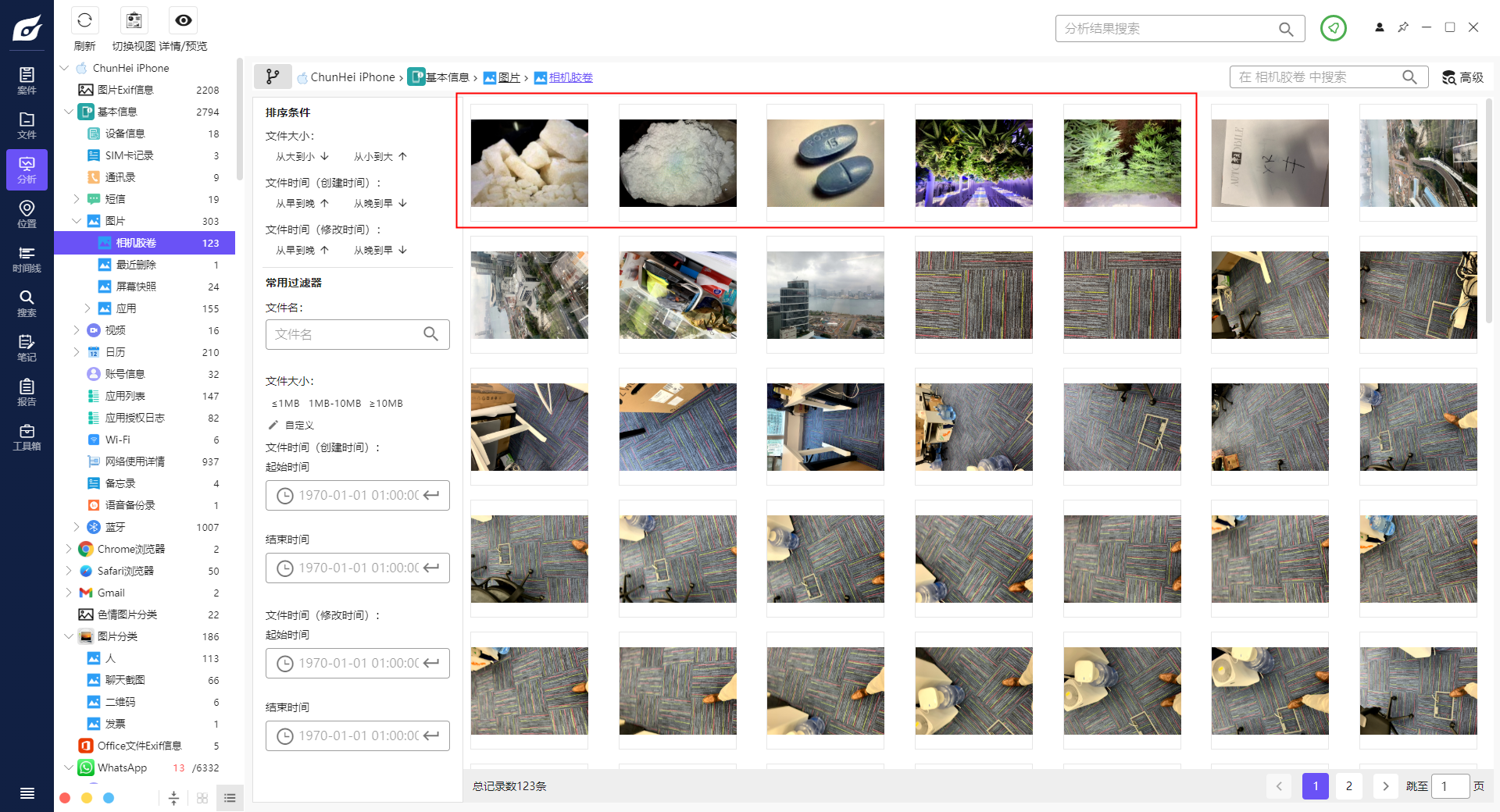1500x812 pixels.
Task: Click the file name (文件名) filter input
Action: point(357,334)
